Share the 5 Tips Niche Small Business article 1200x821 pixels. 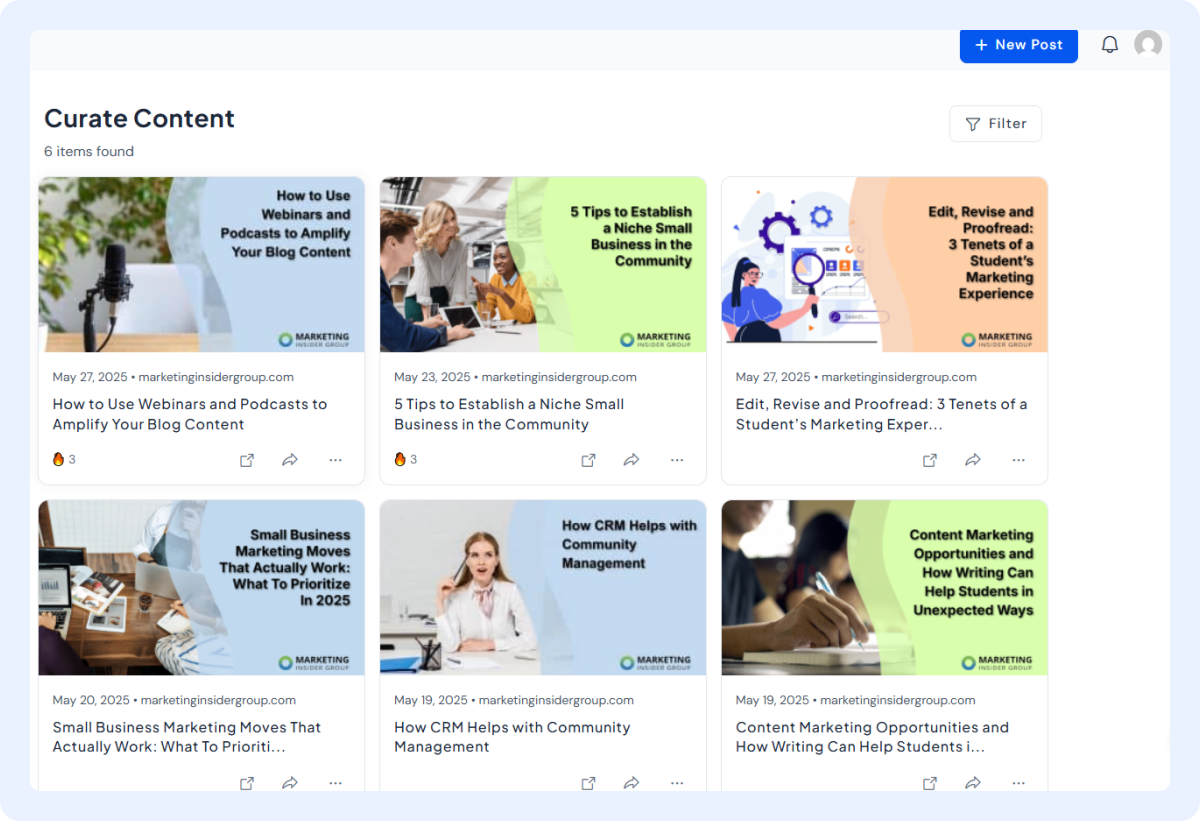[632, 460]
